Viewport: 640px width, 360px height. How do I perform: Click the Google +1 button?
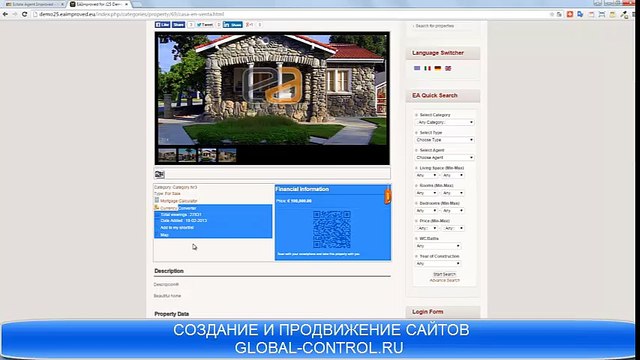[249, 25]
